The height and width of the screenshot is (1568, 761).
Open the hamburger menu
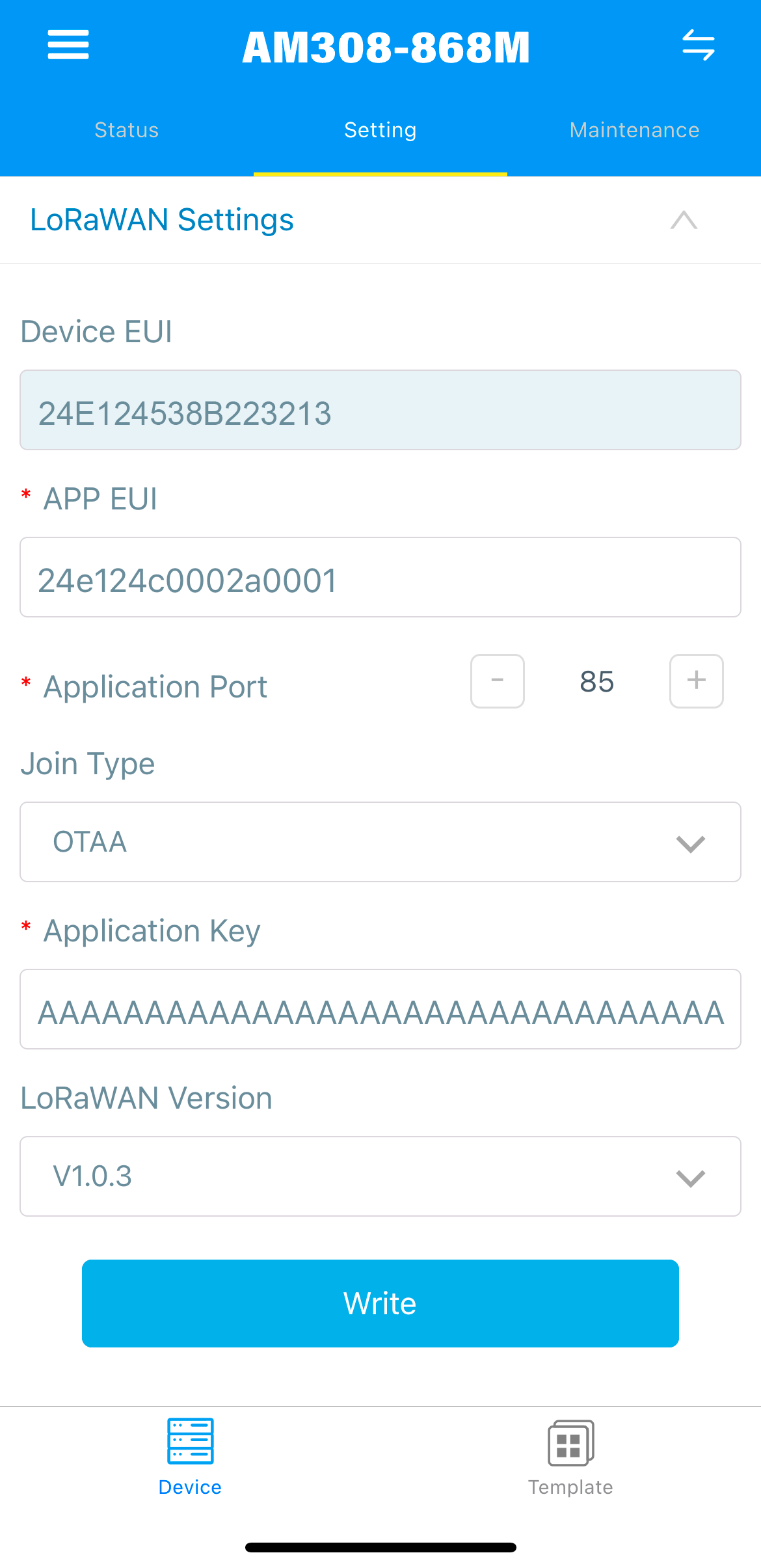(x=68, y=45)
